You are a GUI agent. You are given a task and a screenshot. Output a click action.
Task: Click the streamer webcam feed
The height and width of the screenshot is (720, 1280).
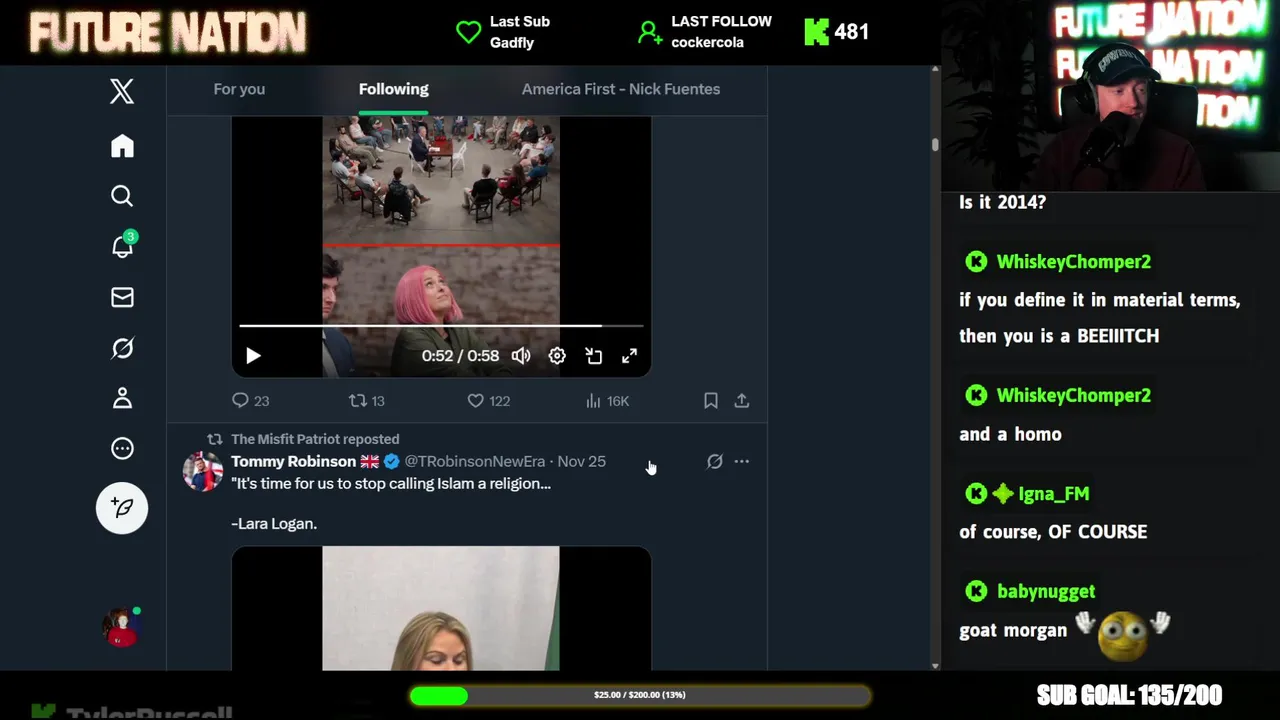tap(1110, 95)
